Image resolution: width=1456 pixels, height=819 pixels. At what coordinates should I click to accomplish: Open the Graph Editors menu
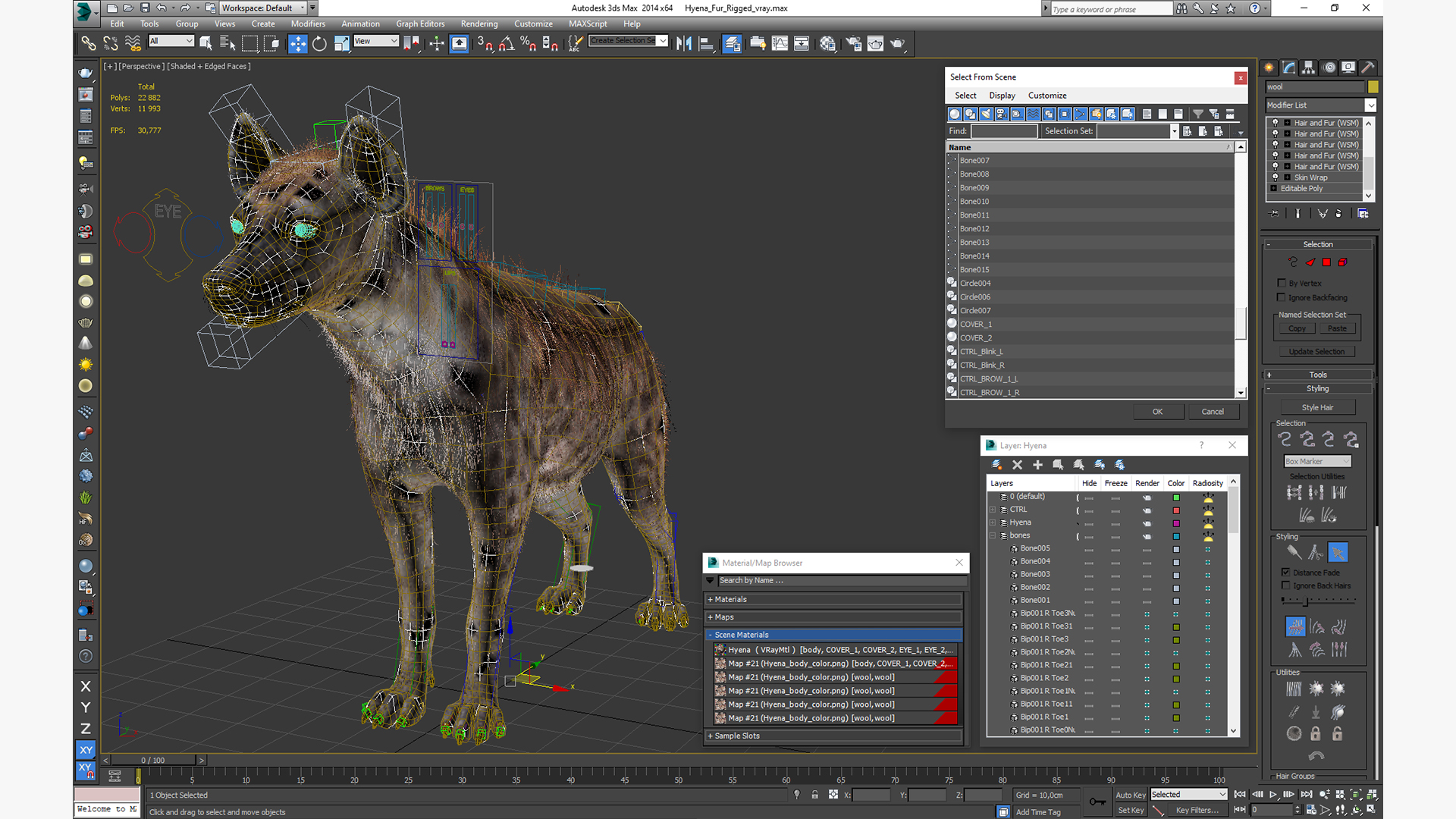click(x=420, y=24)
